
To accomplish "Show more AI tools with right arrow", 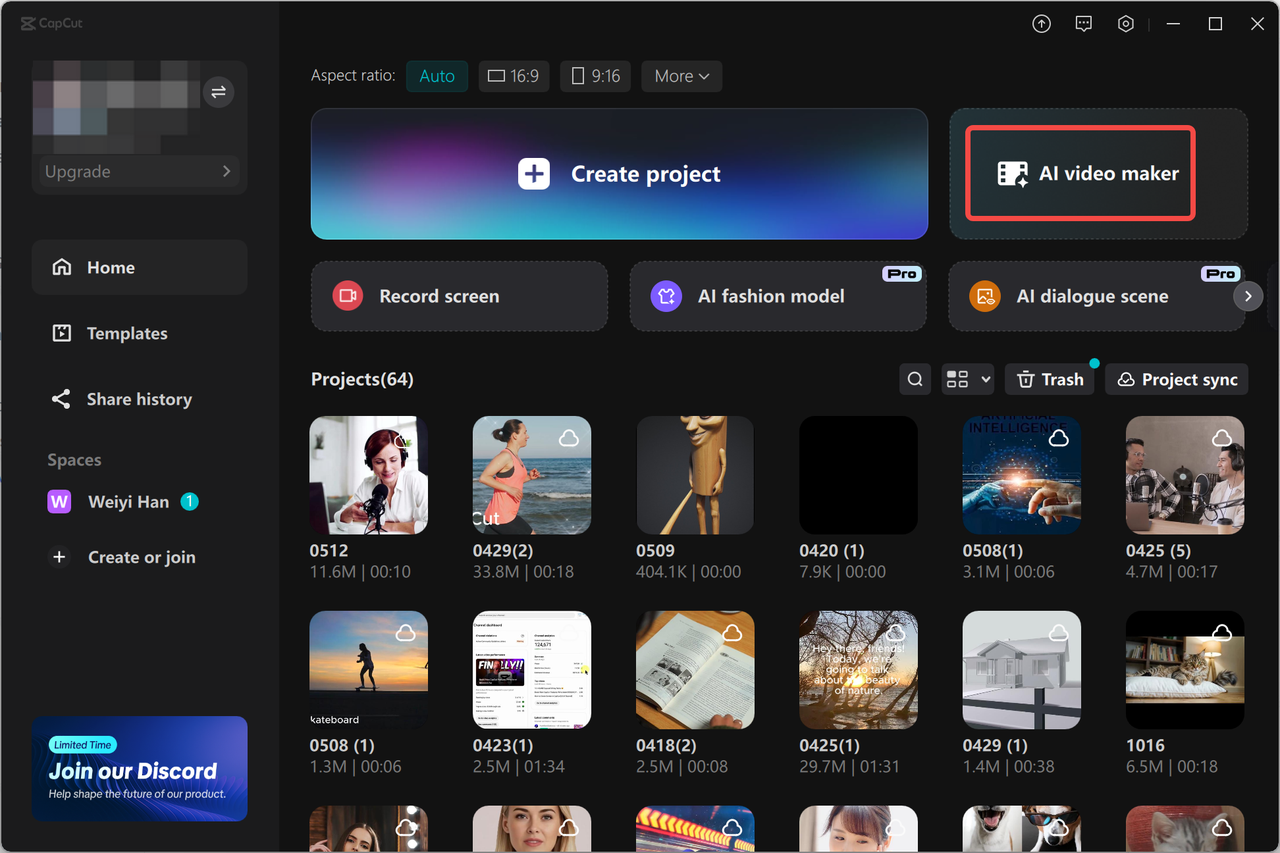I will click(1248, 296).
